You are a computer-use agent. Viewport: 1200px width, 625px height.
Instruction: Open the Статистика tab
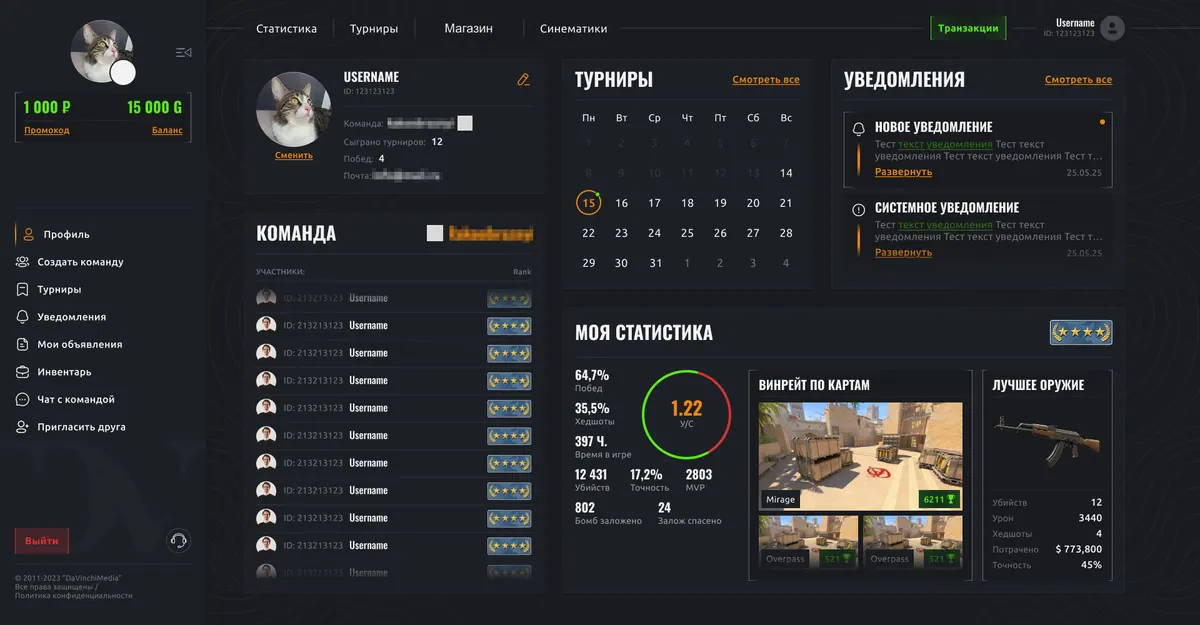pyautogui.click(x=286, y=29)
